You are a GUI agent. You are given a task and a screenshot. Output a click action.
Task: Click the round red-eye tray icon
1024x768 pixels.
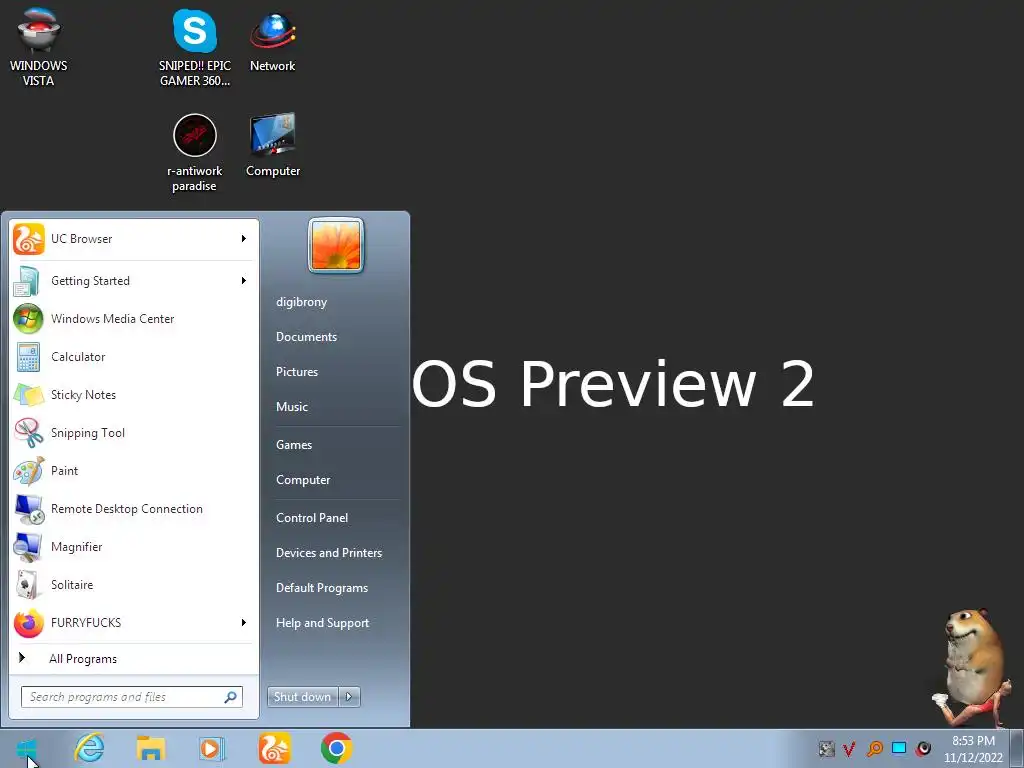[923, 748]
